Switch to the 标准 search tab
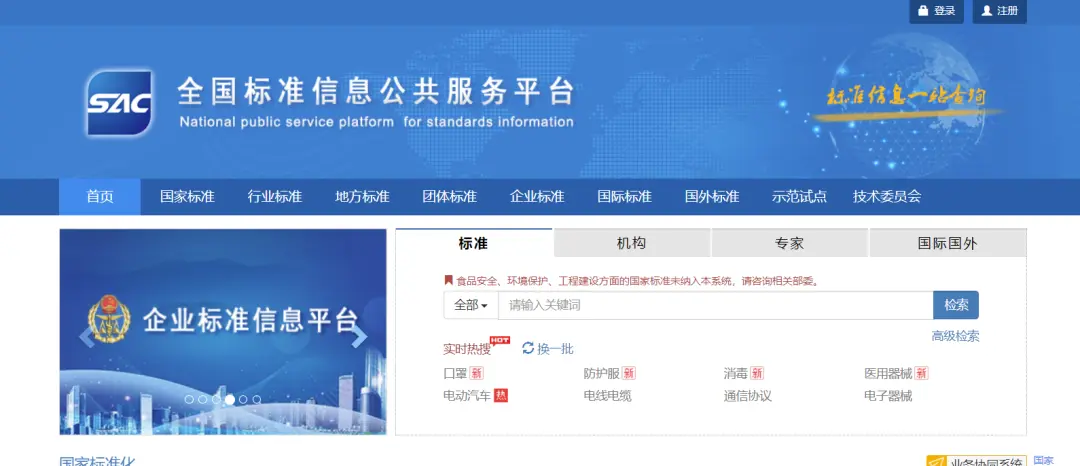Screen dimensions: 1080x466 point(474,243)
